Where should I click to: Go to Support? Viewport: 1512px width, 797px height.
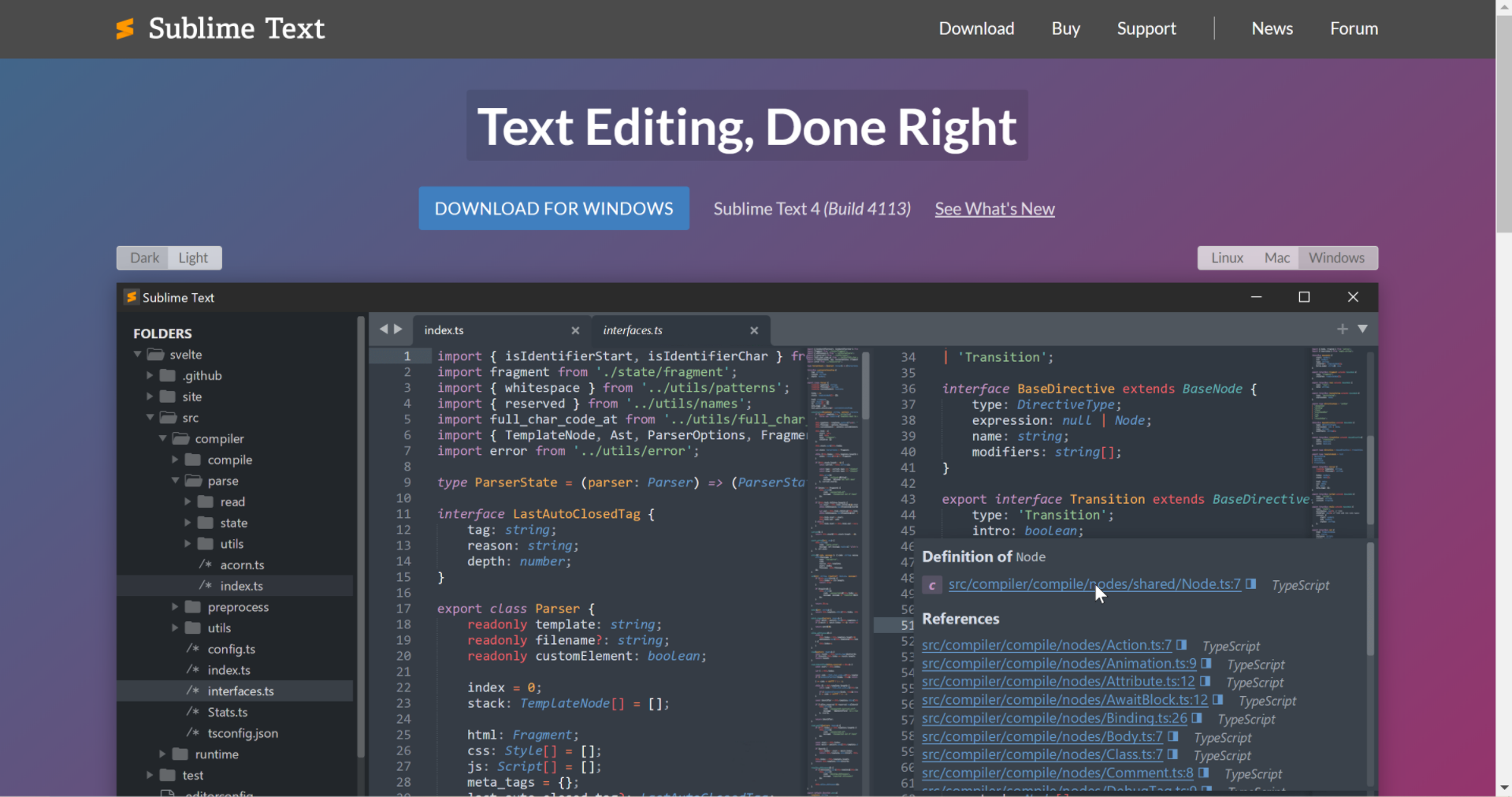click(x=1146, y=28)
